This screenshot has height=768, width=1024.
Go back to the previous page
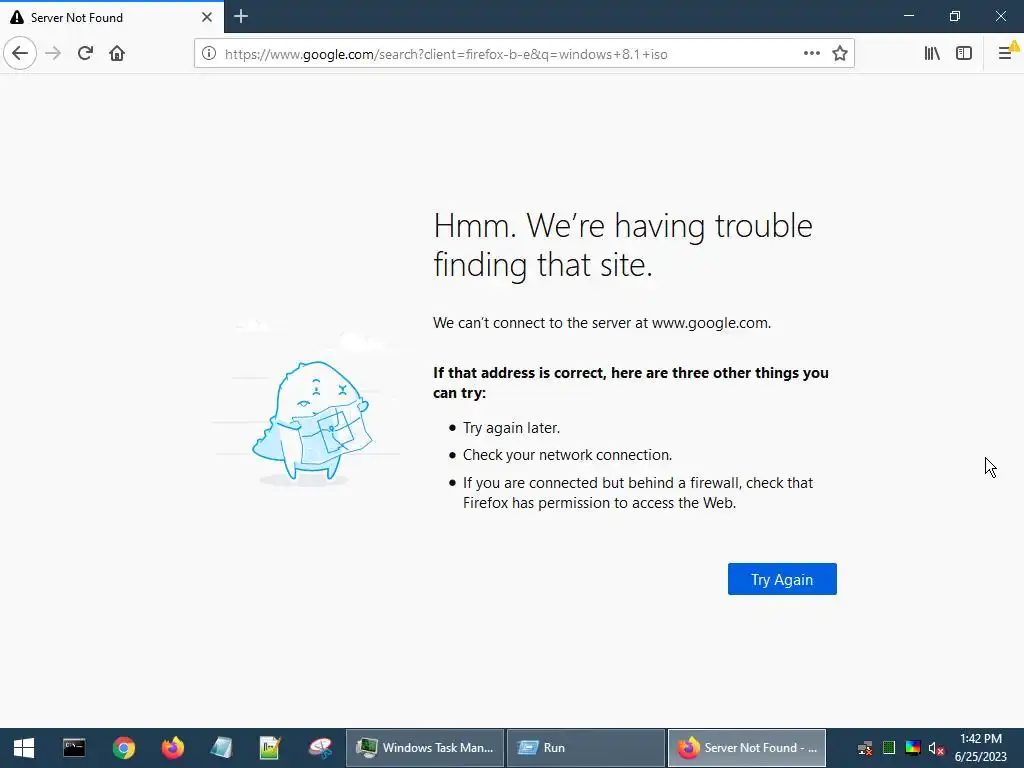point(20,54)
